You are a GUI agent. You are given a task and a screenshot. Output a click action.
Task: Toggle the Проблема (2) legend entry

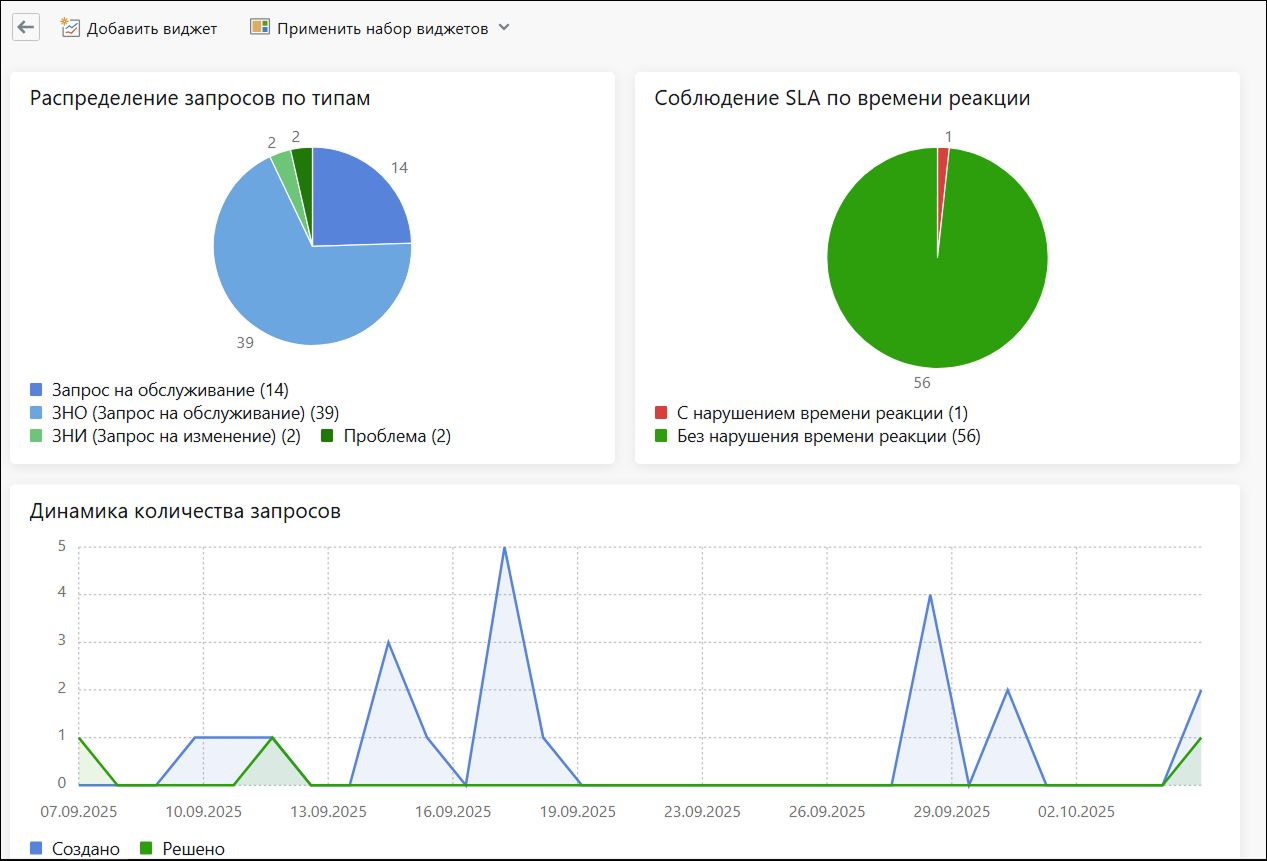(386, 436)
